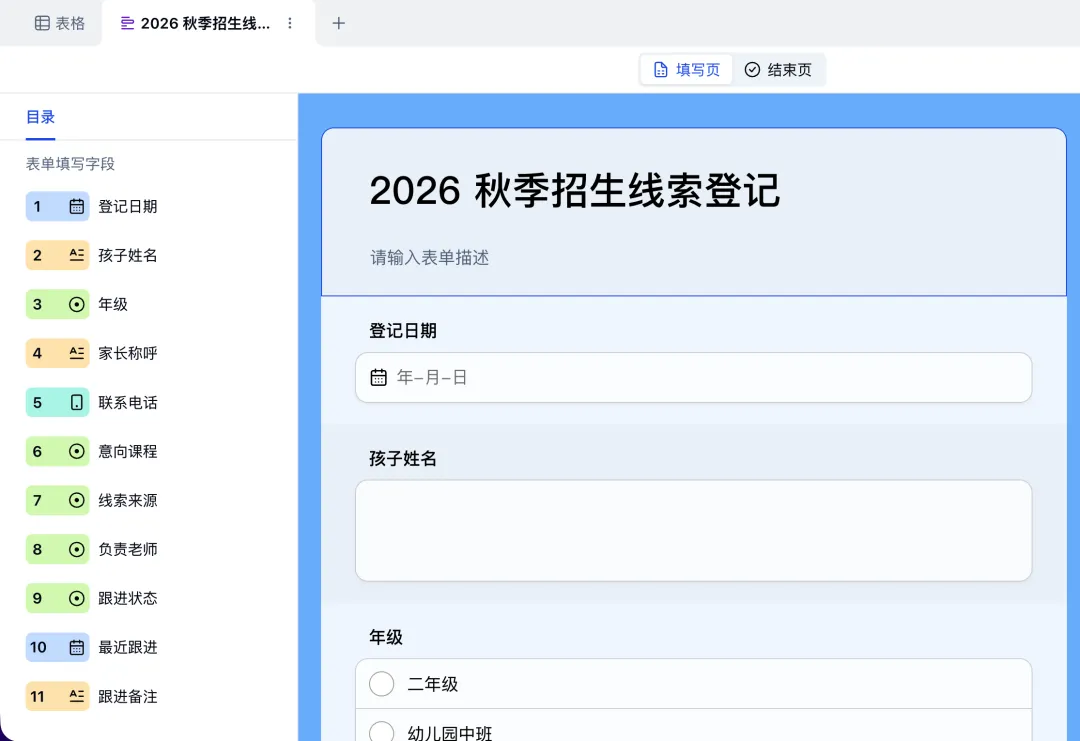This screenshot has height=741, width=1080.
Task: Jump to the 家长称呼 field in the list
Action: pos(128,353)
